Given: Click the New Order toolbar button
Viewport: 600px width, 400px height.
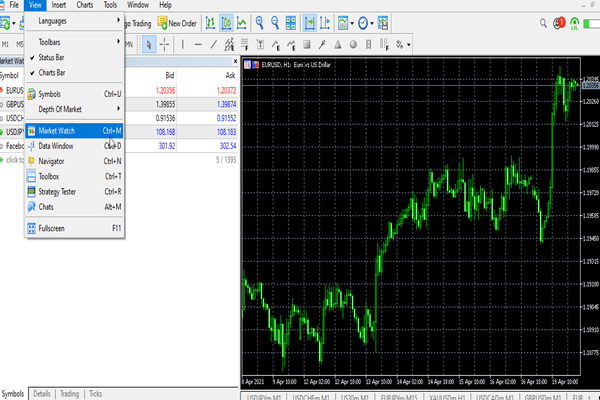Looking at the screenshot, I should (175, 22).
